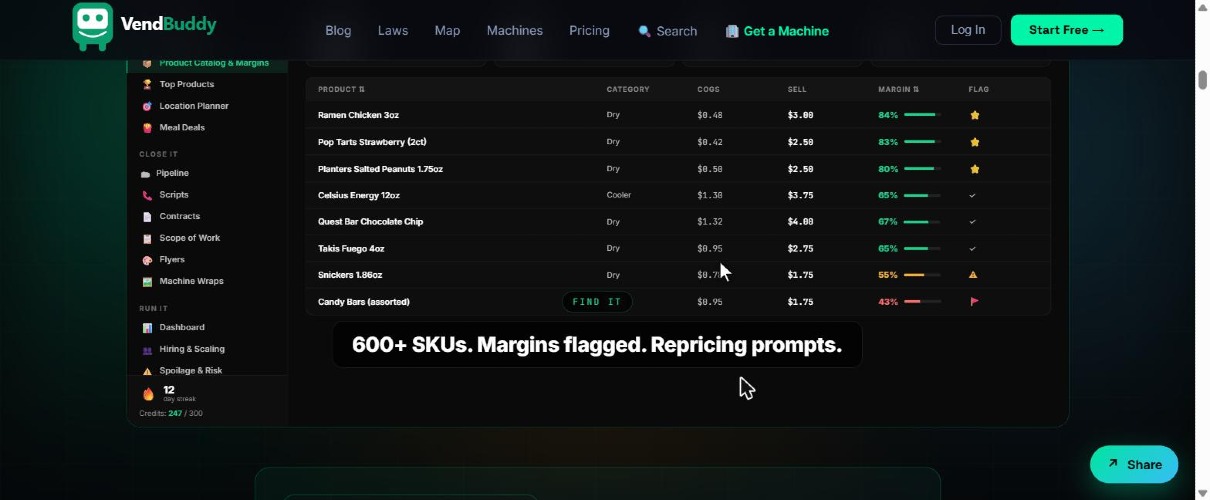Click the Share button

[x=1134, y=464]
